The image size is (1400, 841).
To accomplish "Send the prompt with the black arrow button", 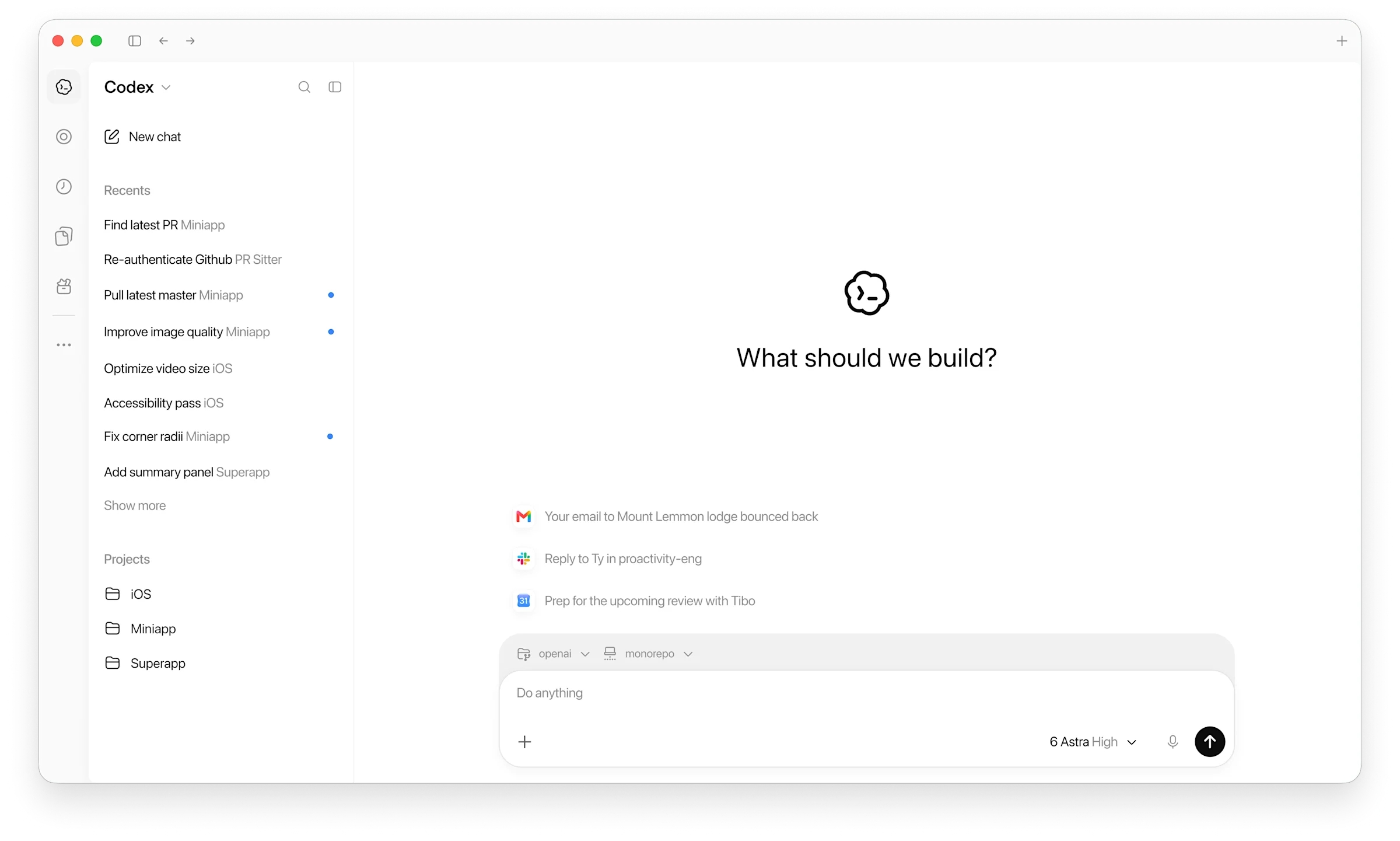I will [1210, 742].
